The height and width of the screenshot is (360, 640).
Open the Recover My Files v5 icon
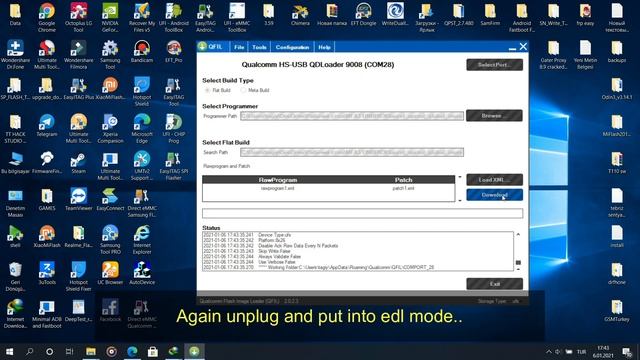click(142, 16)
